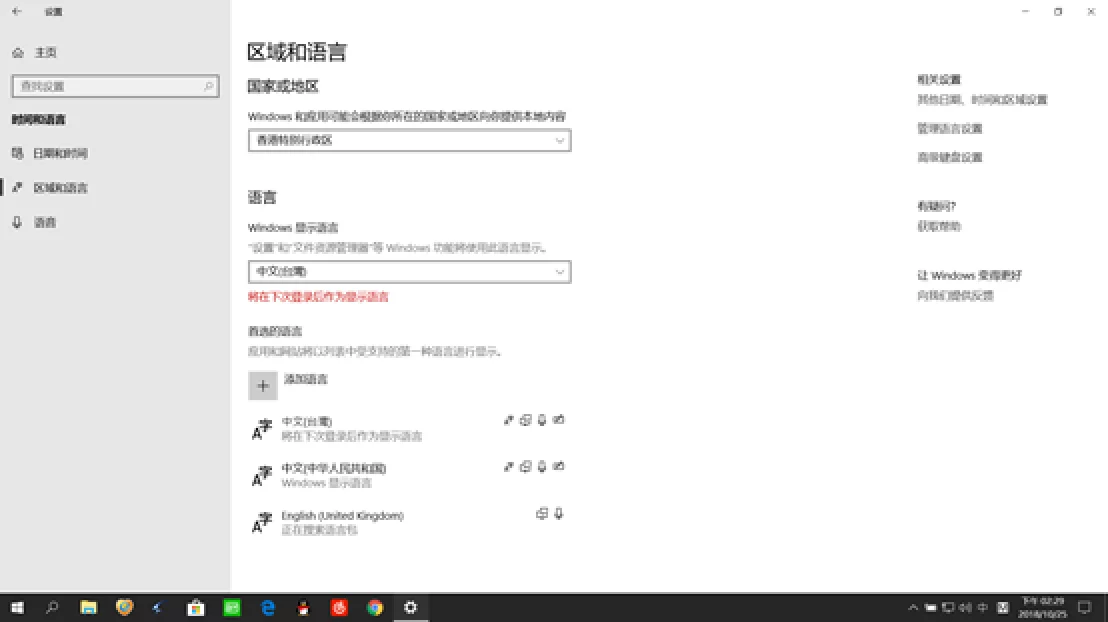Screen dimensions: 1108x622
Task: Click the Settings gear on the taskbar
Action: coord(411,607)
